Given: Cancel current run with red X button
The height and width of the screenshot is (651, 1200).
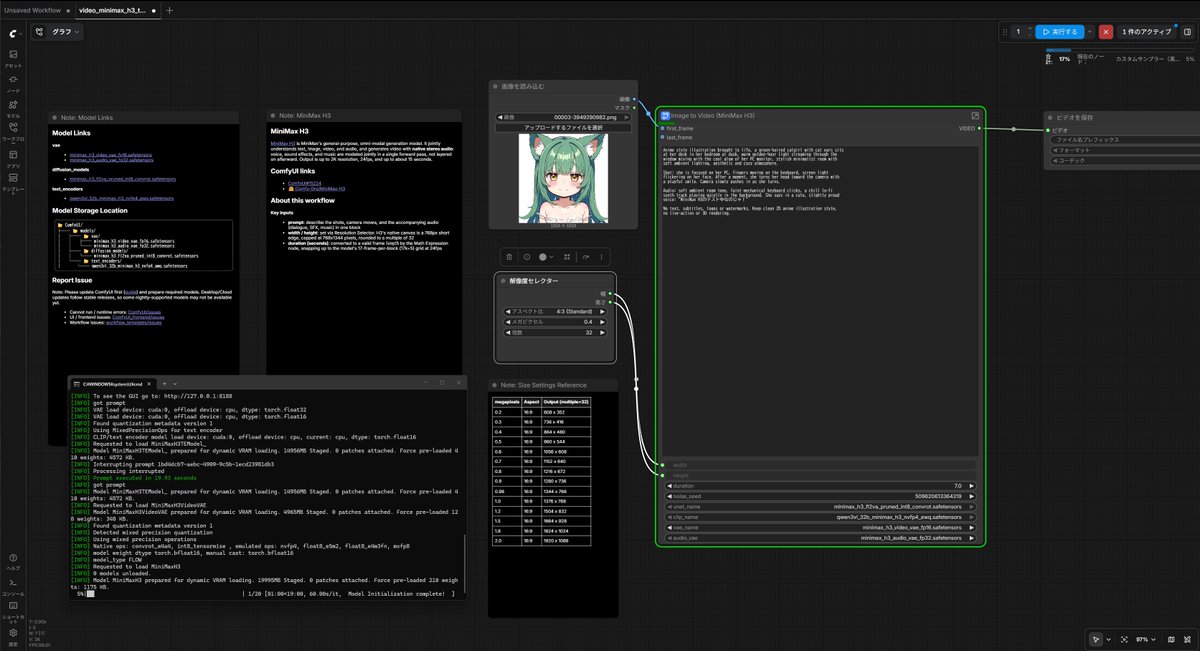Looking at the screenshot, I should (1105, 32).
